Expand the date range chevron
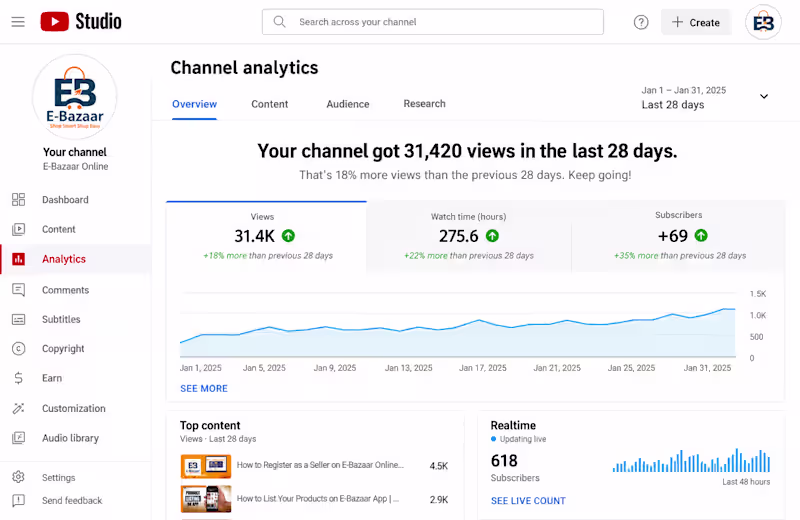The width and height of the screenshot is (800, 520). pyautogui.click(x=764, y=96)
